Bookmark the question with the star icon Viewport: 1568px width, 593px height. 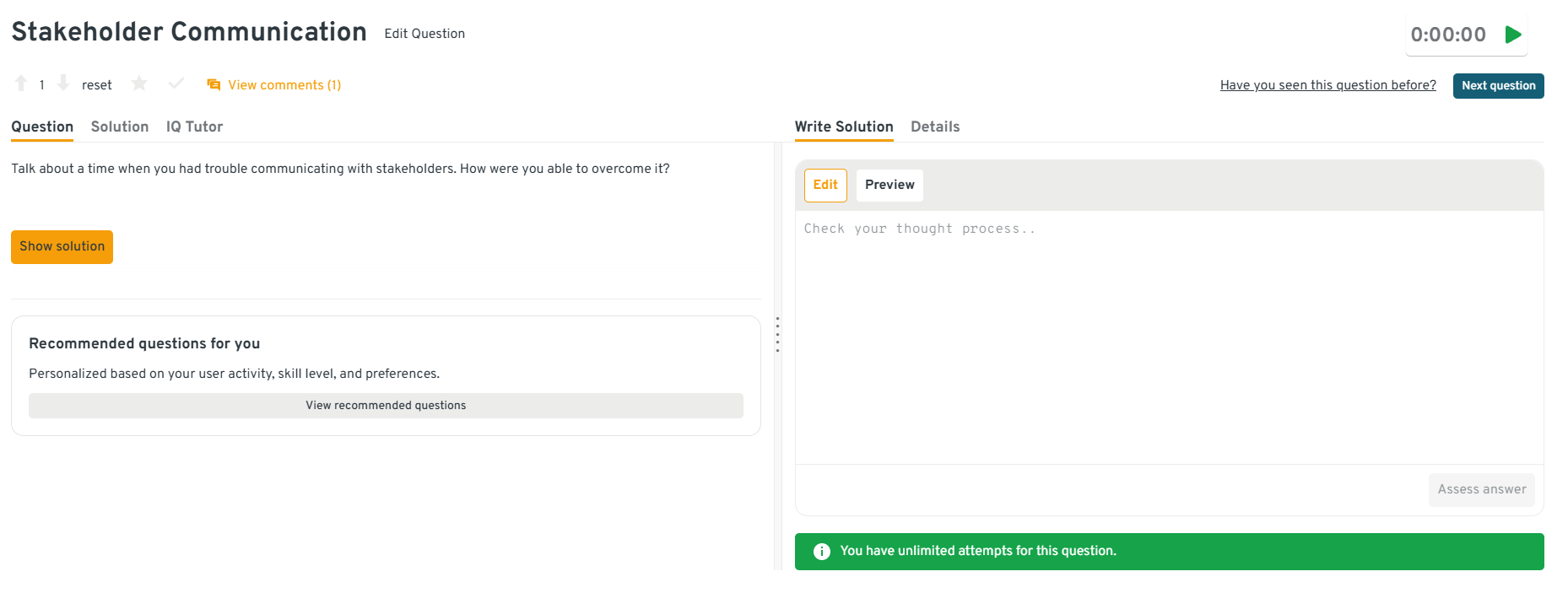pyautogui.click(x=139, y=84)
